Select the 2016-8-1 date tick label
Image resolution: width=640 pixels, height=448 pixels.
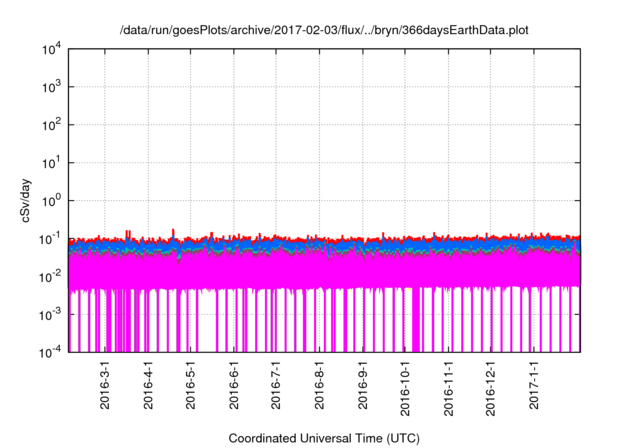[x=318, y=387]
